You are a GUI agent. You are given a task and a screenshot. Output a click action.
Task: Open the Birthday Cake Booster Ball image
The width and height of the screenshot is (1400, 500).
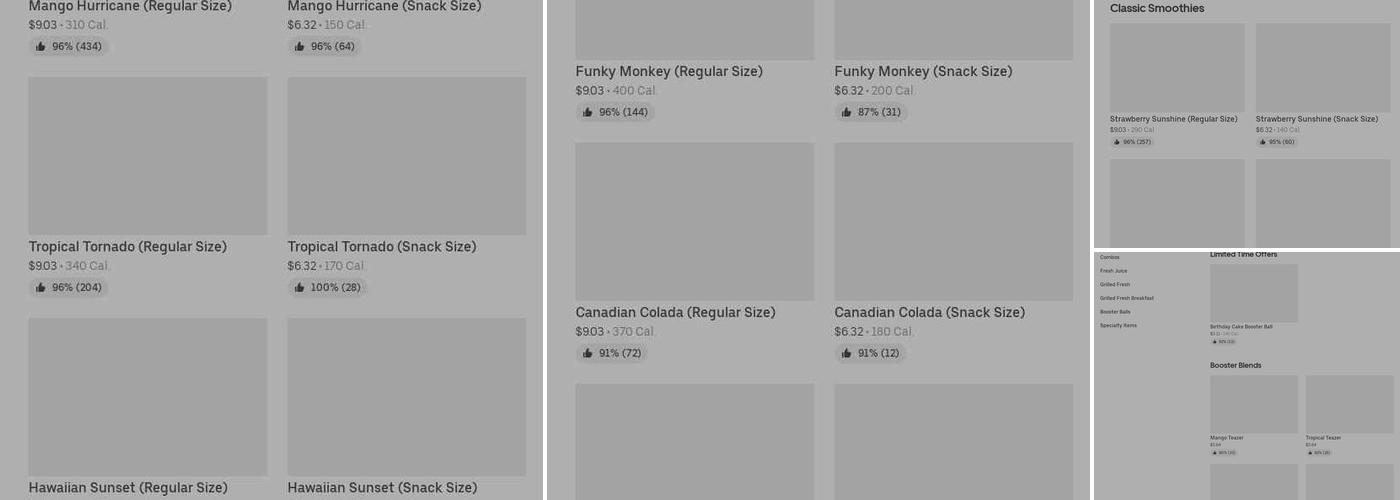coord(1254,293)
